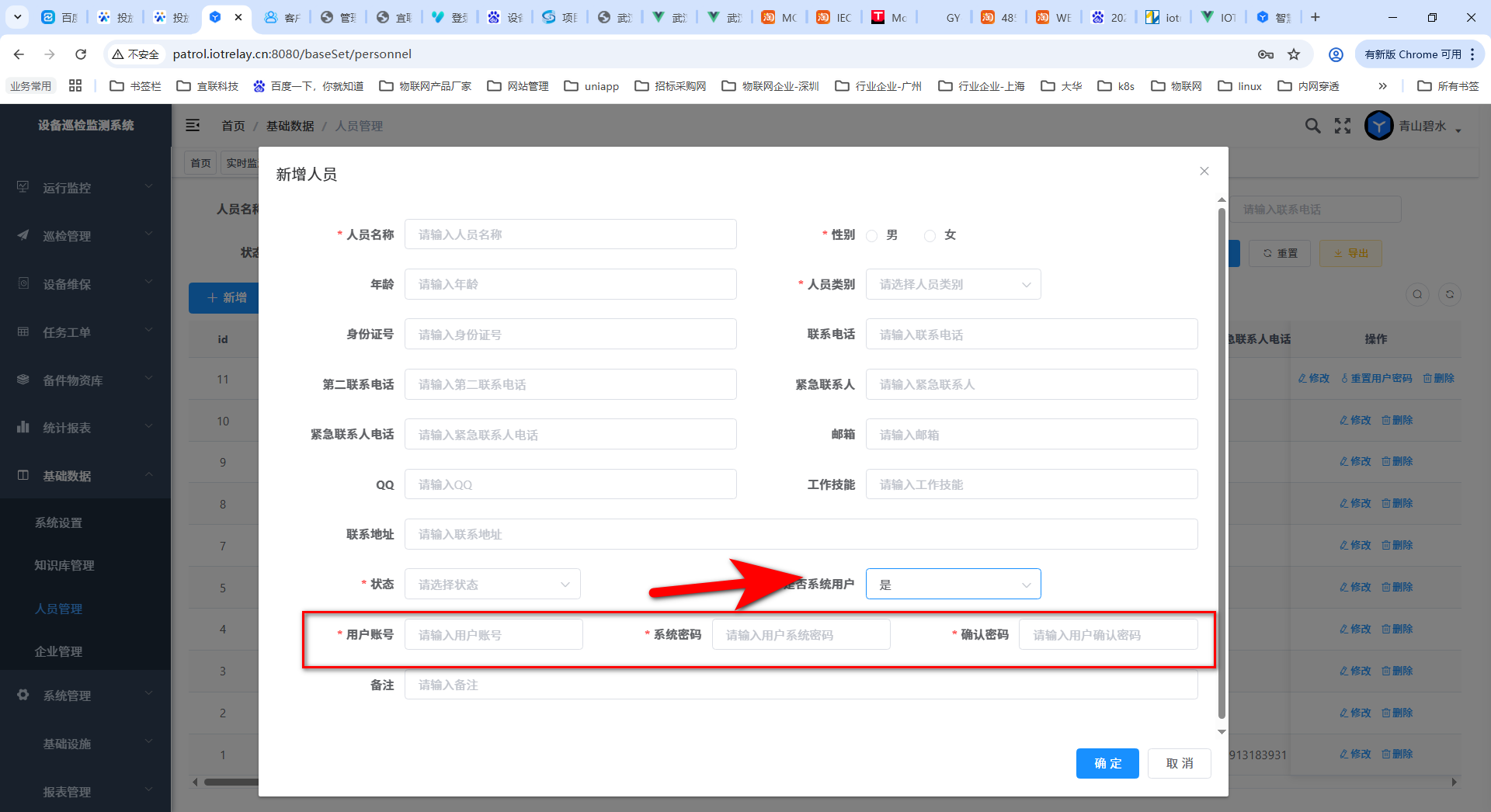This screenshot has width=1491, height=812.
Task: Click the 取消 cancel button
Action: point(1179,763)
